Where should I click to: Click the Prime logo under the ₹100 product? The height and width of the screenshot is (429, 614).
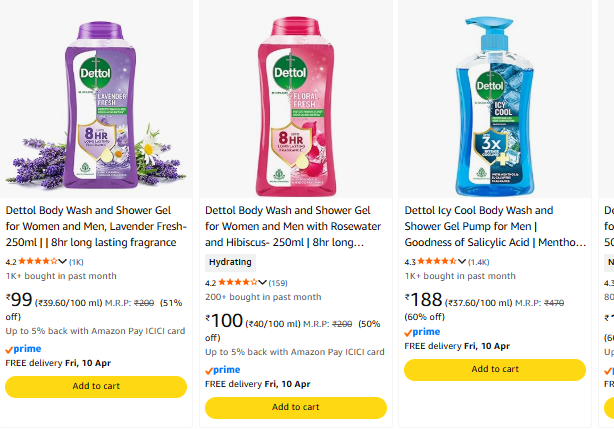click(x=222, y=369)
